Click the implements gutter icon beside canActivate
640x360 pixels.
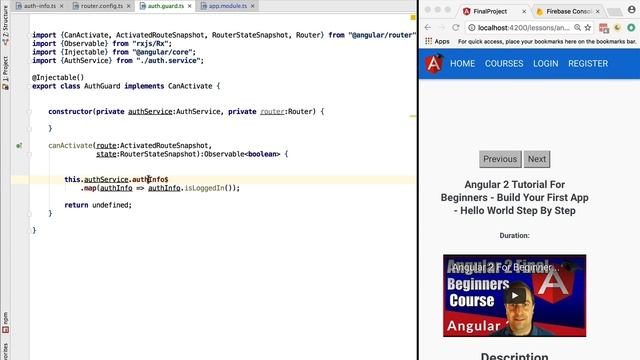pyautogui.click(x=19, y=145)
